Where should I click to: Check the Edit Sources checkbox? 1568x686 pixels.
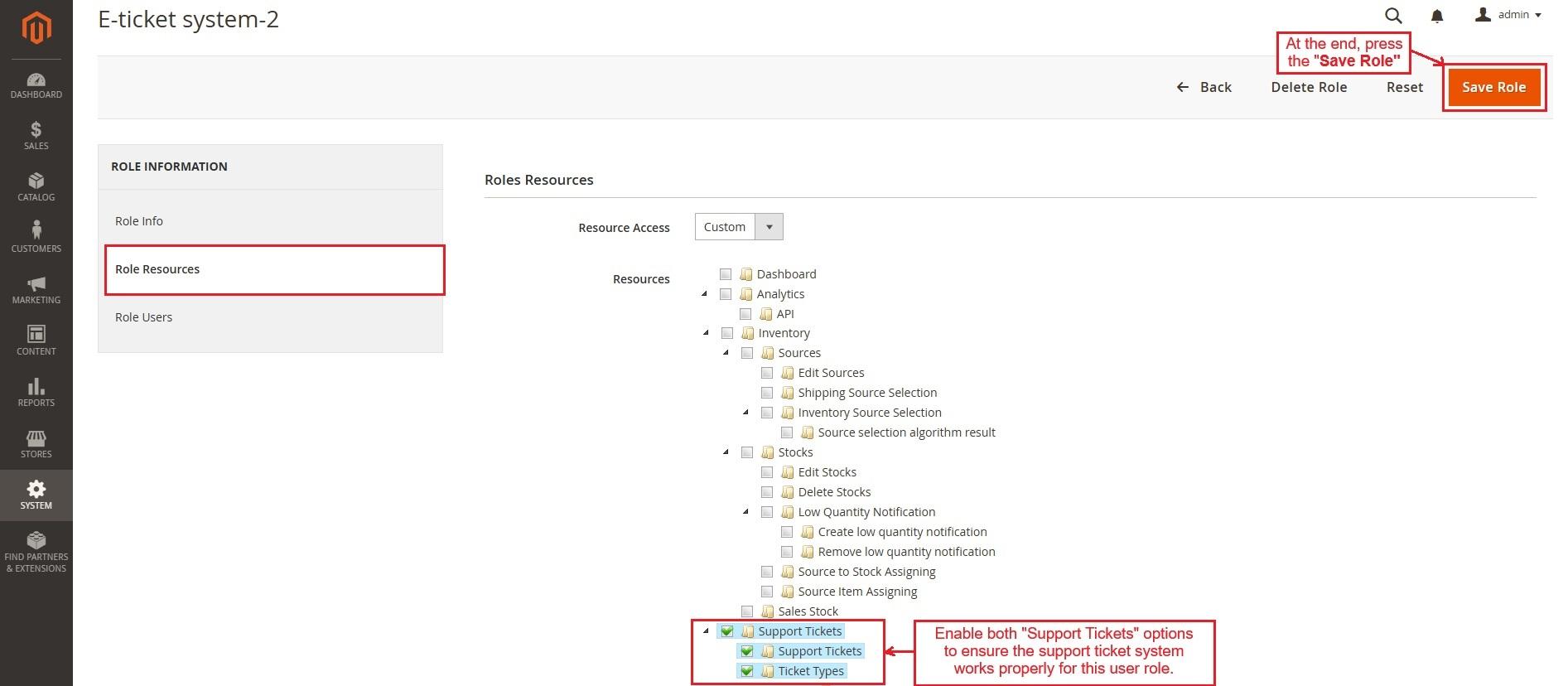(767, 373)
